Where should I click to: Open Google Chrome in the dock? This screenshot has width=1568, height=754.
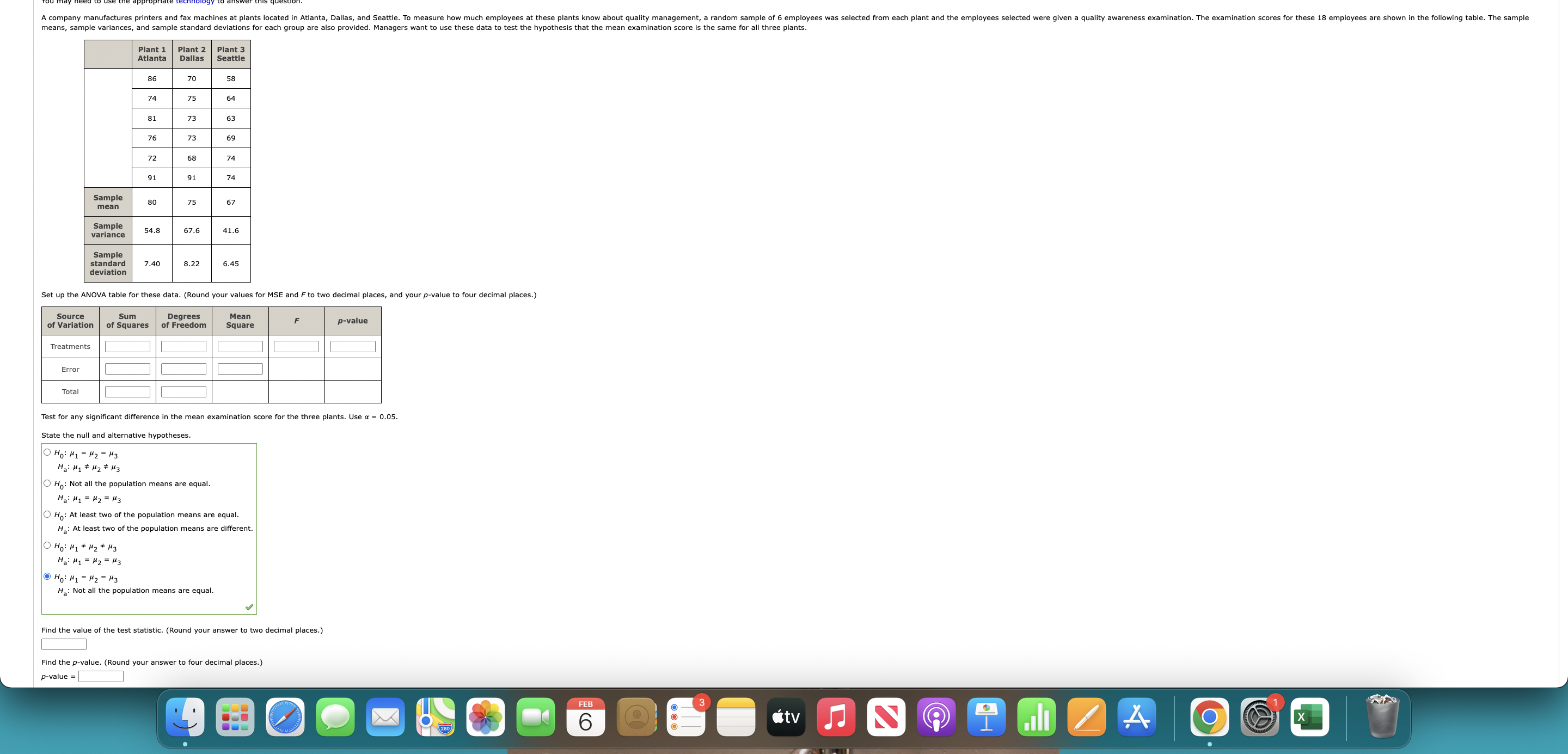1209,717
